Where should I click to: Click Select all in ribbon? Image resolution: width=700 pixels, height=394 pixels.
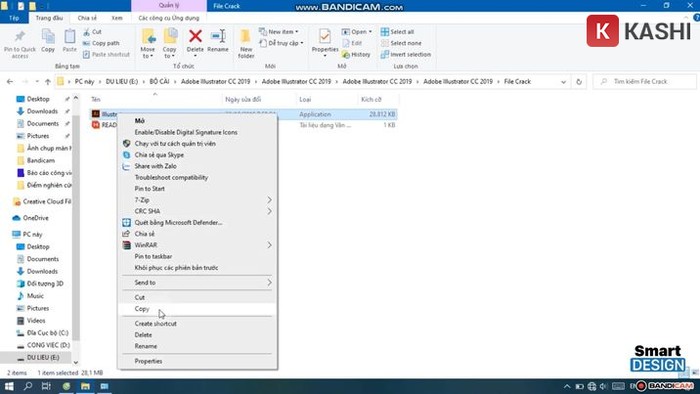[397, 32]
